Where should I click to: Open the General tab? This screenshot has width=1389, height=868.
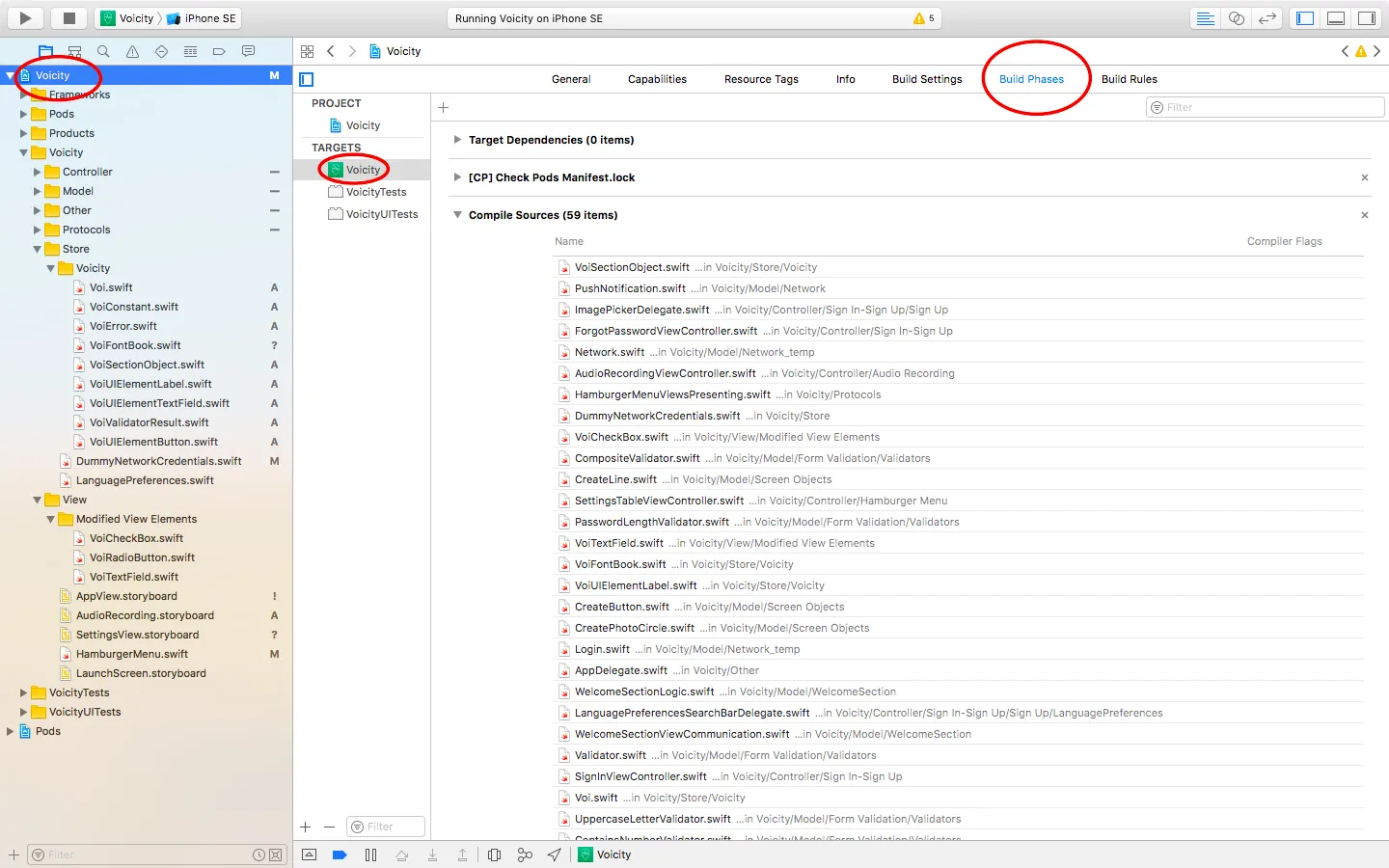pos(571,79)
